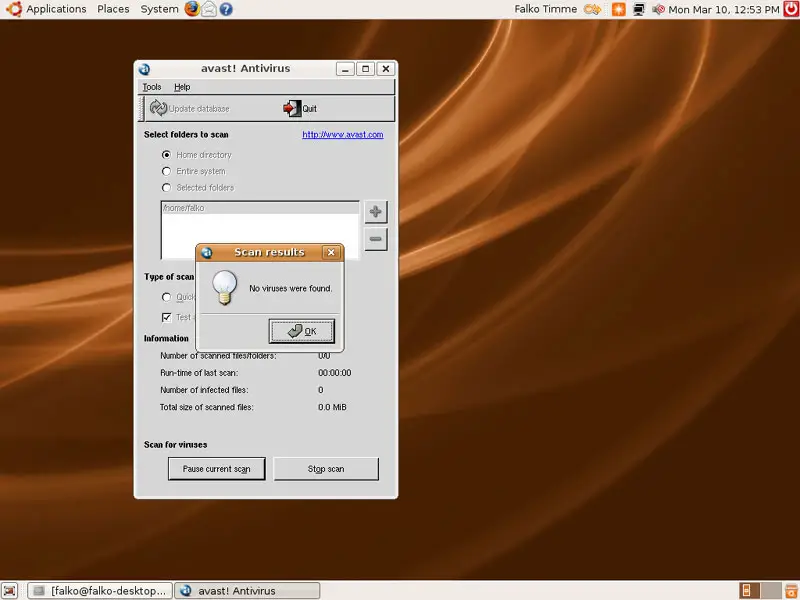The width and height of the screenshot is (800, 600).
Task: Toggle the Test archives checkbox
Action: (166, 317)
